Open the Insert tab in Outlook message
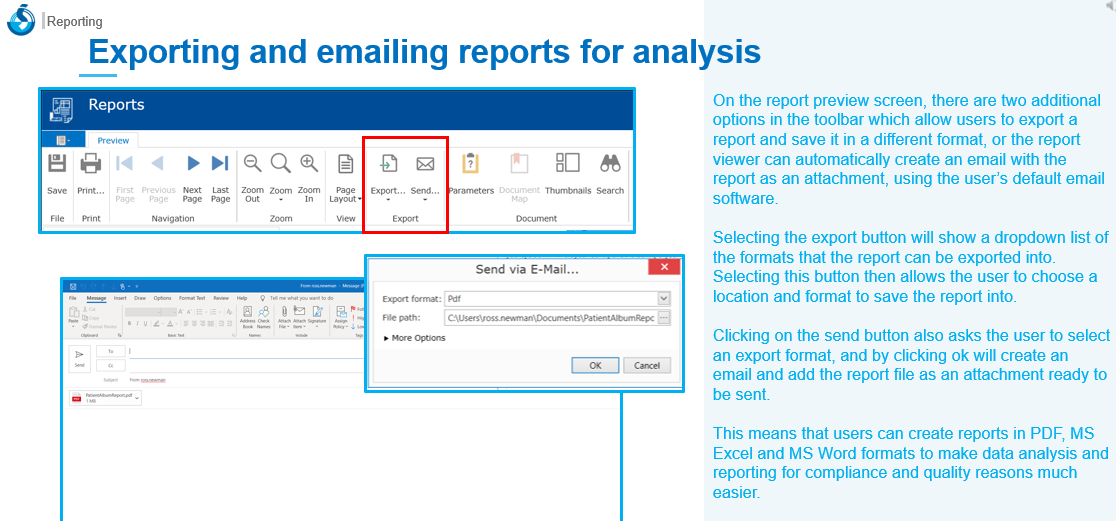Viewport: 1116px width, 521px height. (120, 298)
